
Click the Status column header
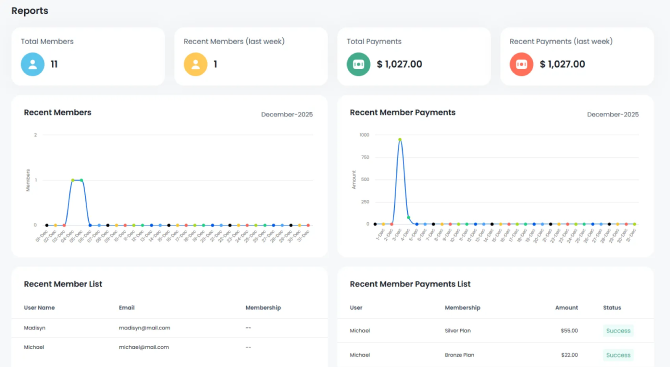coord(612,308)
